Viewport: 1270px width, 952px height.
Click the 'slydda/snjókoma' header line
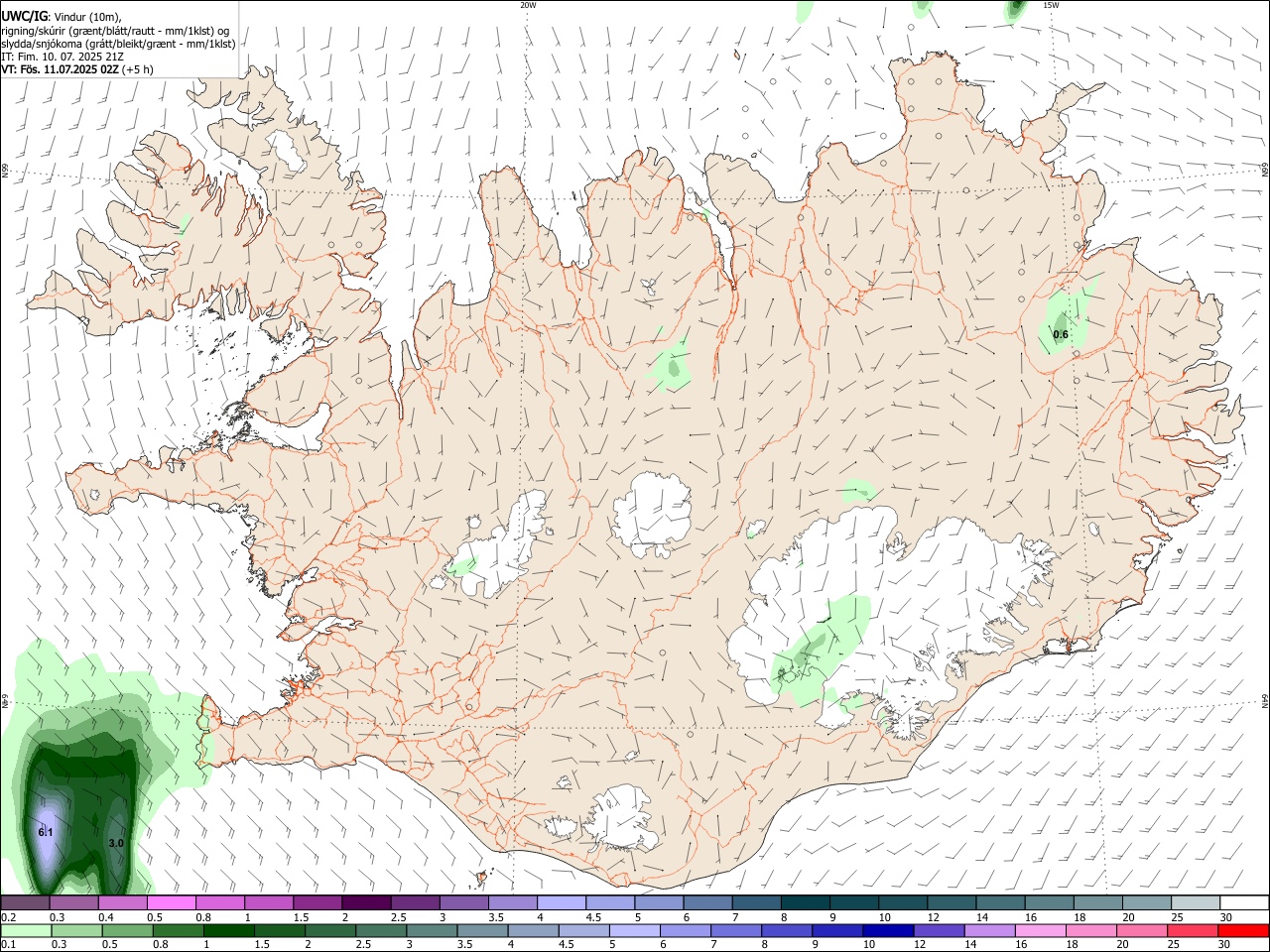click(x=118, y=44)
